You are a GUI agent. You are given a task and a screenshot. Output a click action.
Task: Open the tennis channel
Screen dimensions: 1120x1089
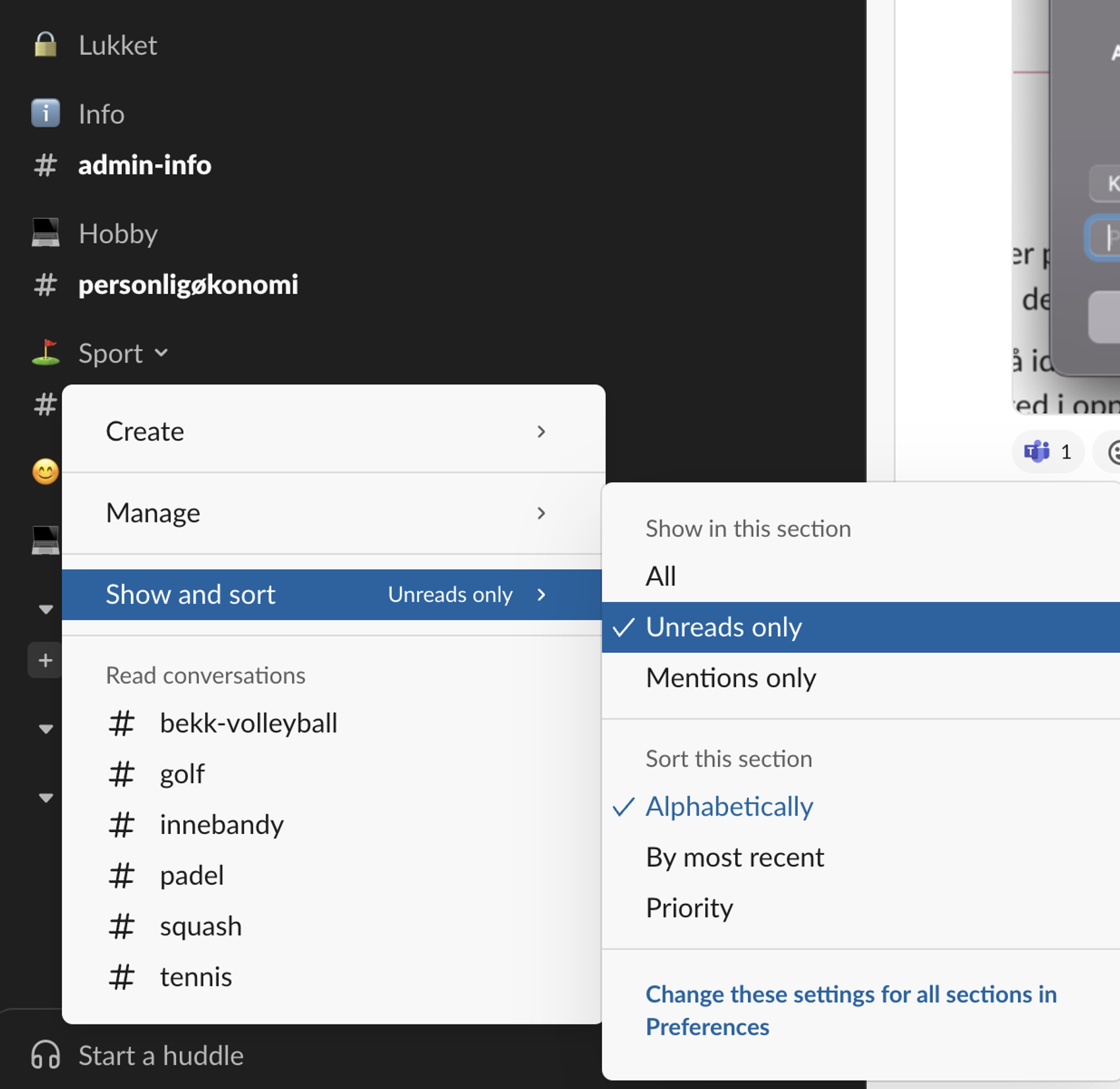pyautogui.click(x=333, y=977)
